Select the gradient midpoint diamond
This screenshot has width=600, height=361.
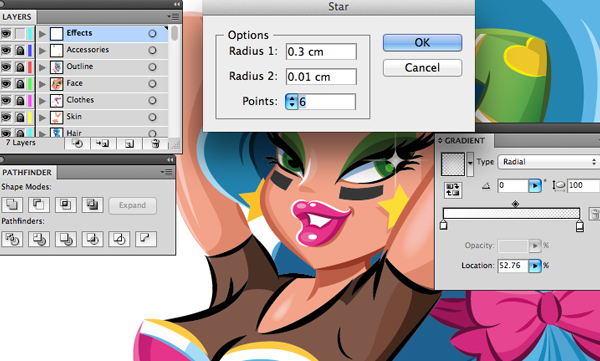click(x=515, y=204)
